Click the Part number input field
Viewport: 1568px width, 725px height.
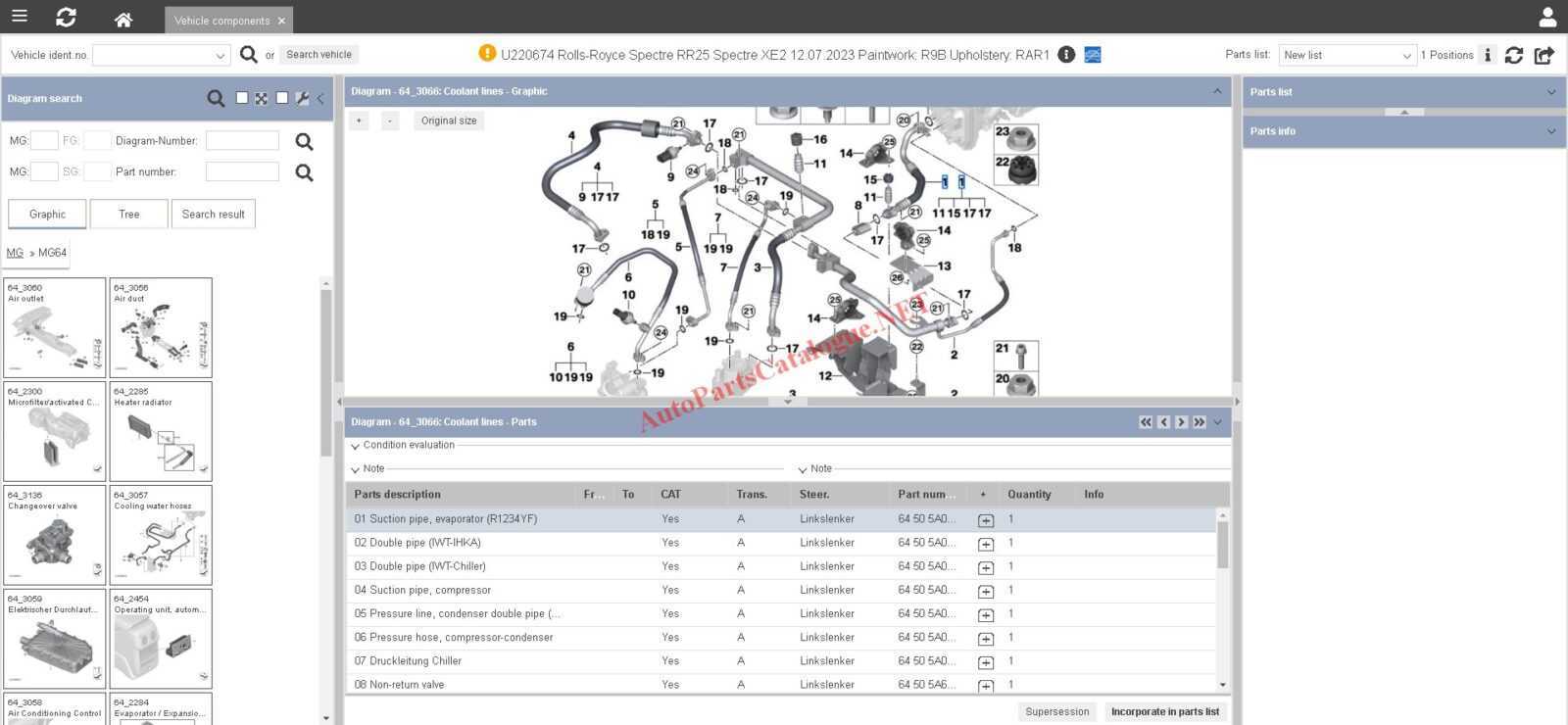tap(242, 172)
